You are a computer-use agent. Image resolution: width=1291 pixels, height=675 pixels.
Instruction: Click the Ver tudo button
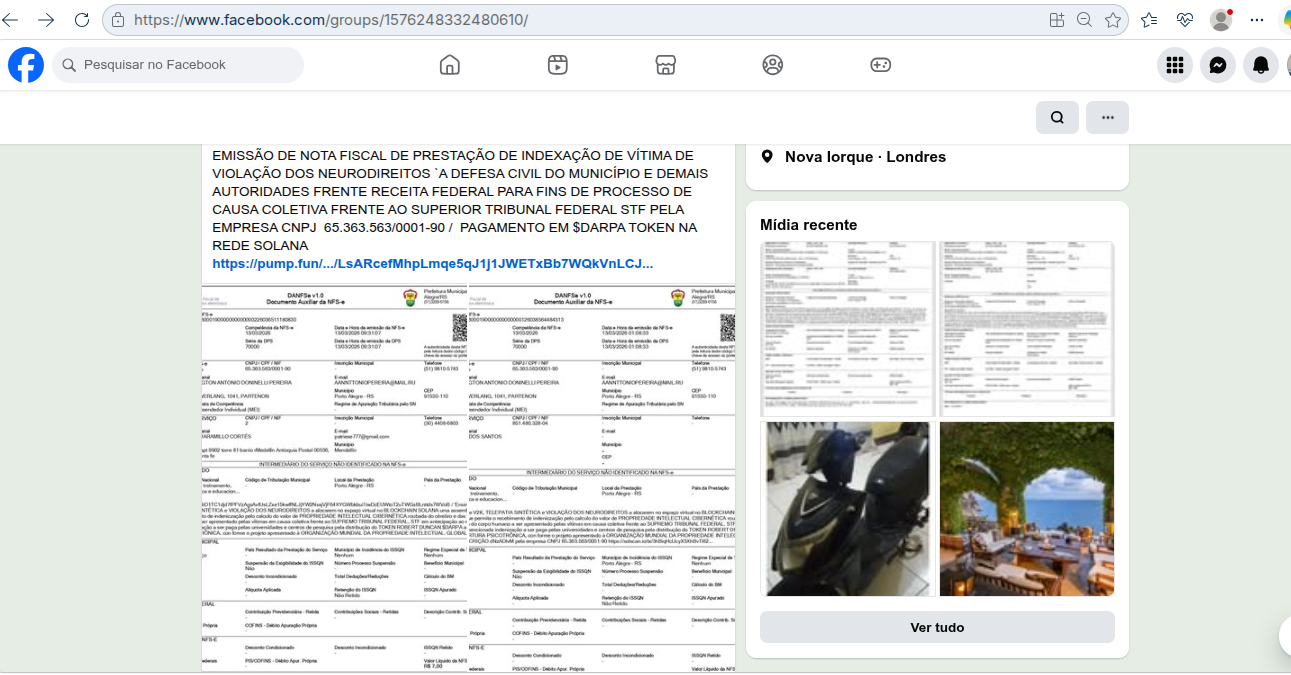coord(937,627)
